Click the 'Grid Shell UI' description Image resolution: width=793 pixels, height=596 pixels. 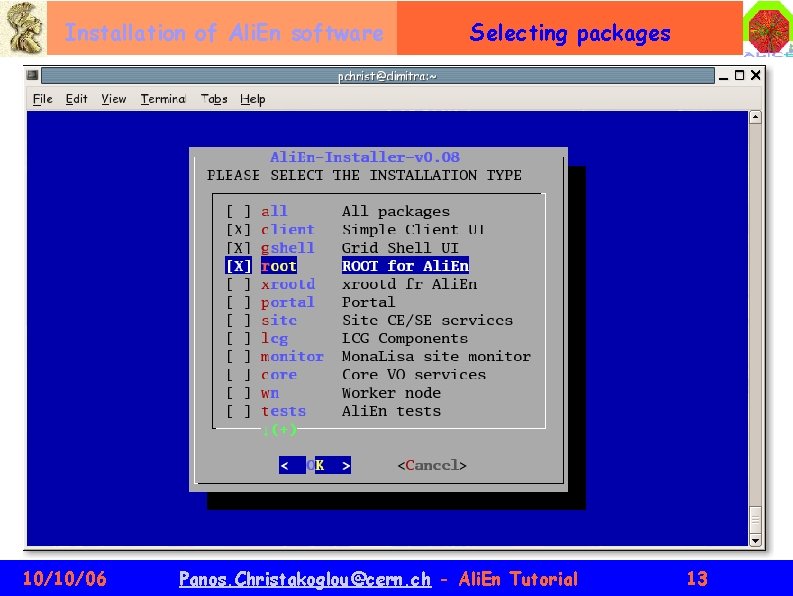coord(400,248)
